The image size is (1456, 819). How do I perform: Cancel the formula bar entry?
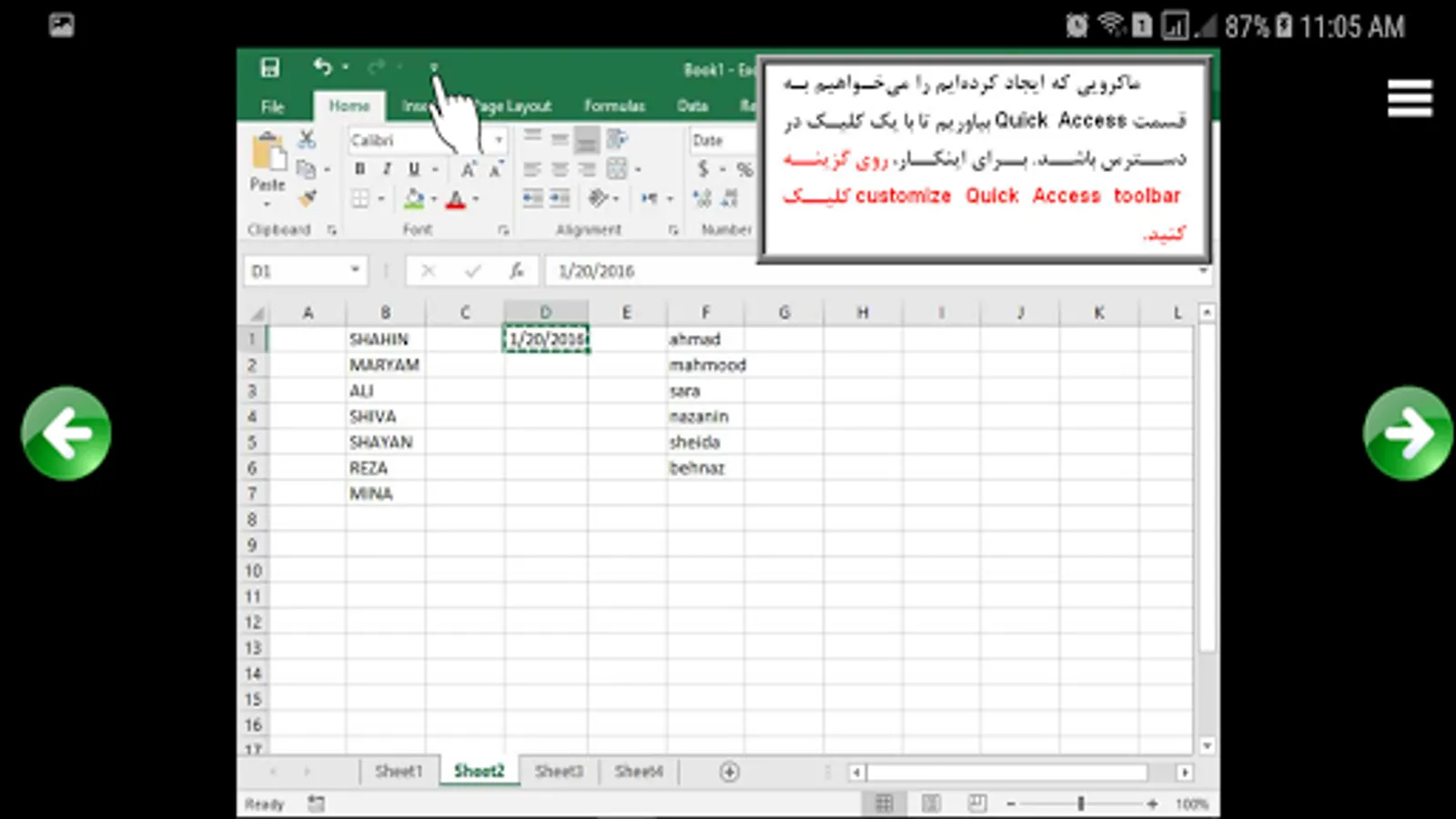point(428,271)
